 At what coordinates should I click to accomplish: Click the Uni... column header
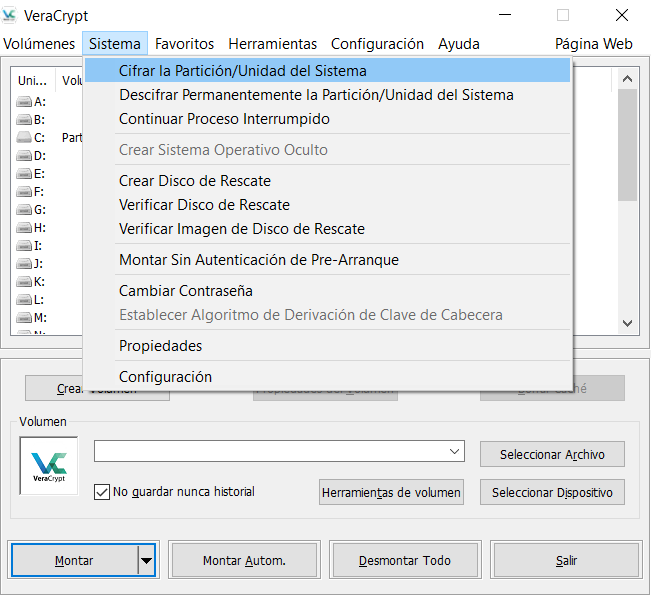(x=33, y=81)
